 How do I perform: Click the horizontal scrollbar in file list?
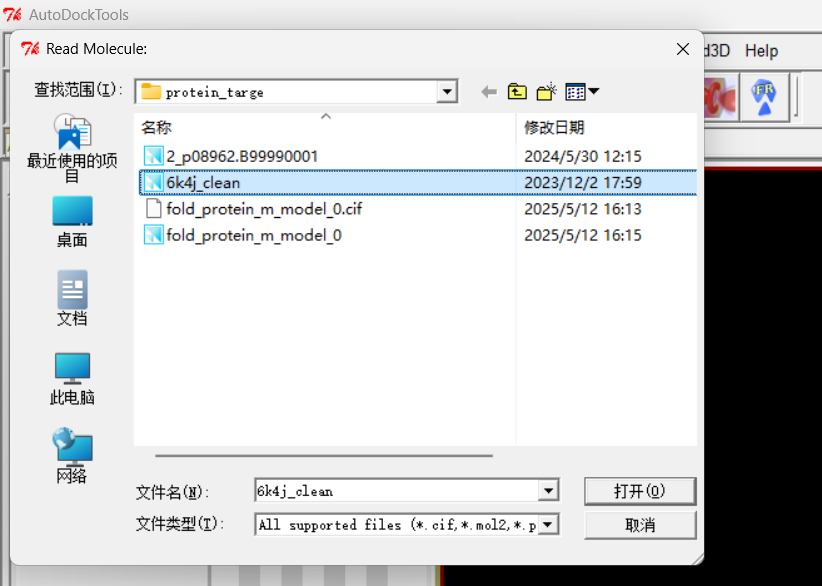[x=323, y=455]
